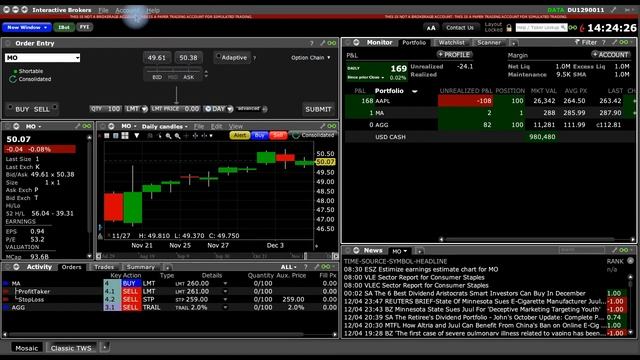
Task: Click the Monitor panel Filter icon
Action: tap(577, 42)
